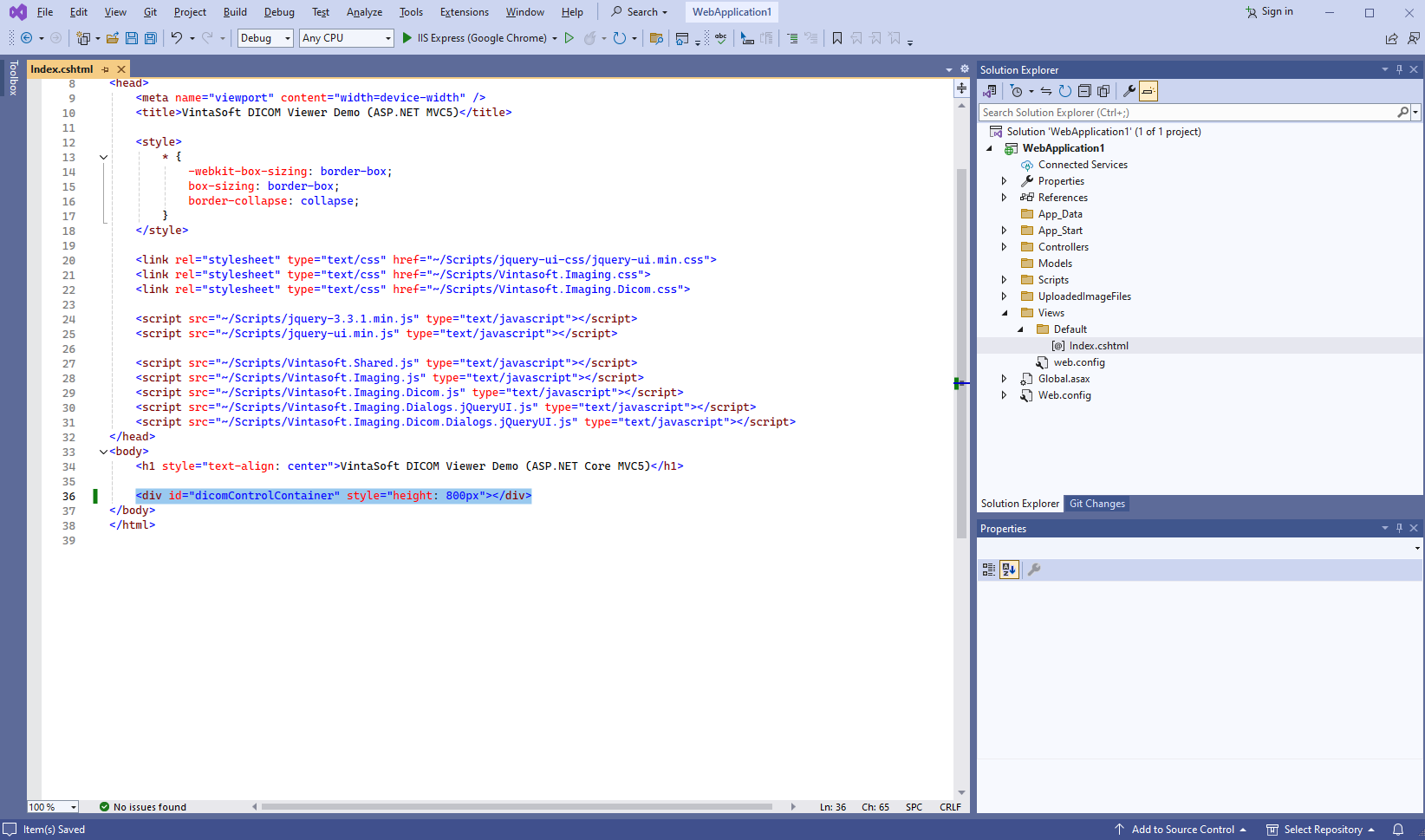This screenshot has height=840, width=1425.
Task: Switch to the Git Changes tab
Action: (1096, 504)
